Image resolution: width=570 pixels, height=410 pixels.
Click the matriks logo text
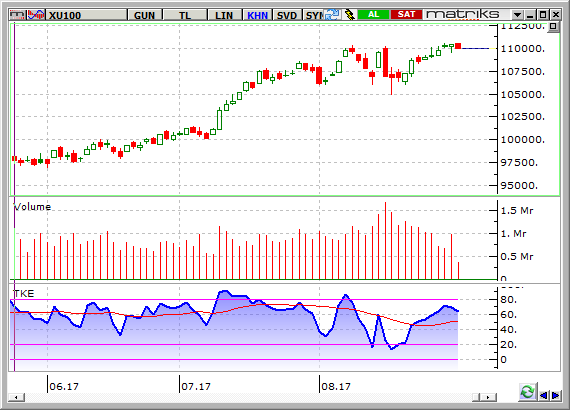(x=463, y=15)
